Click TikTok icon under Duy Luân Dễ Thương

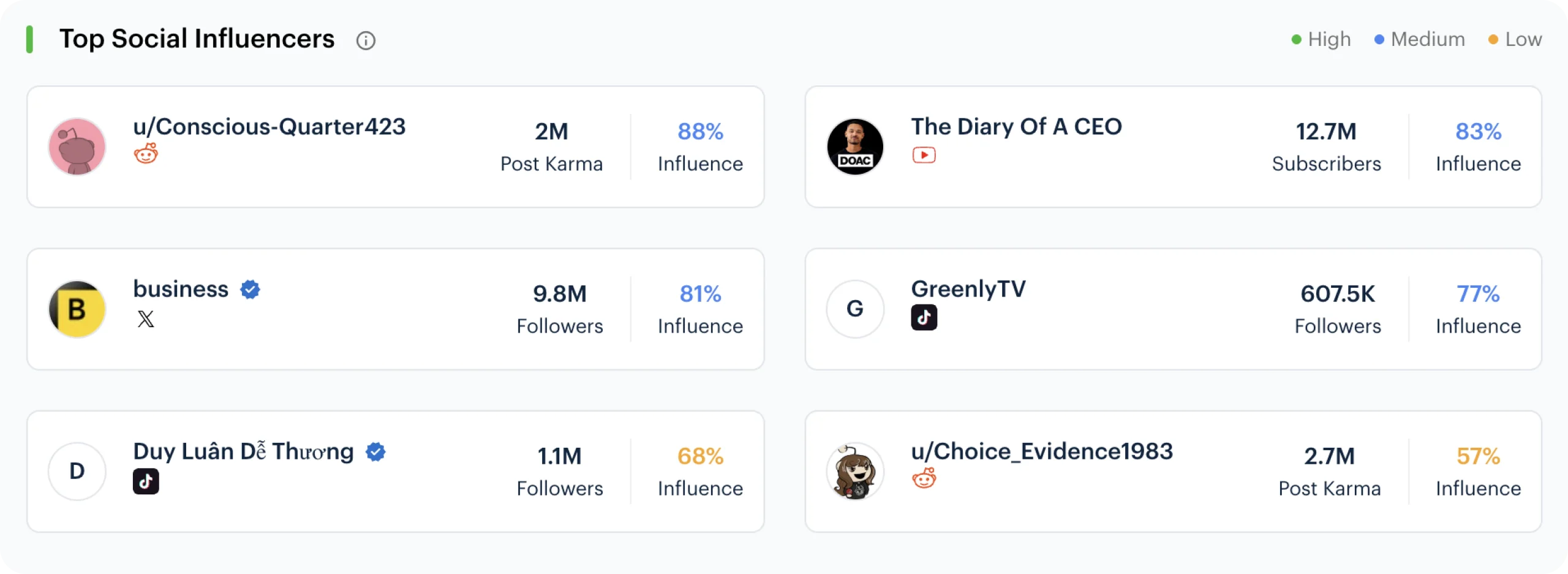[x=146, y=481]
